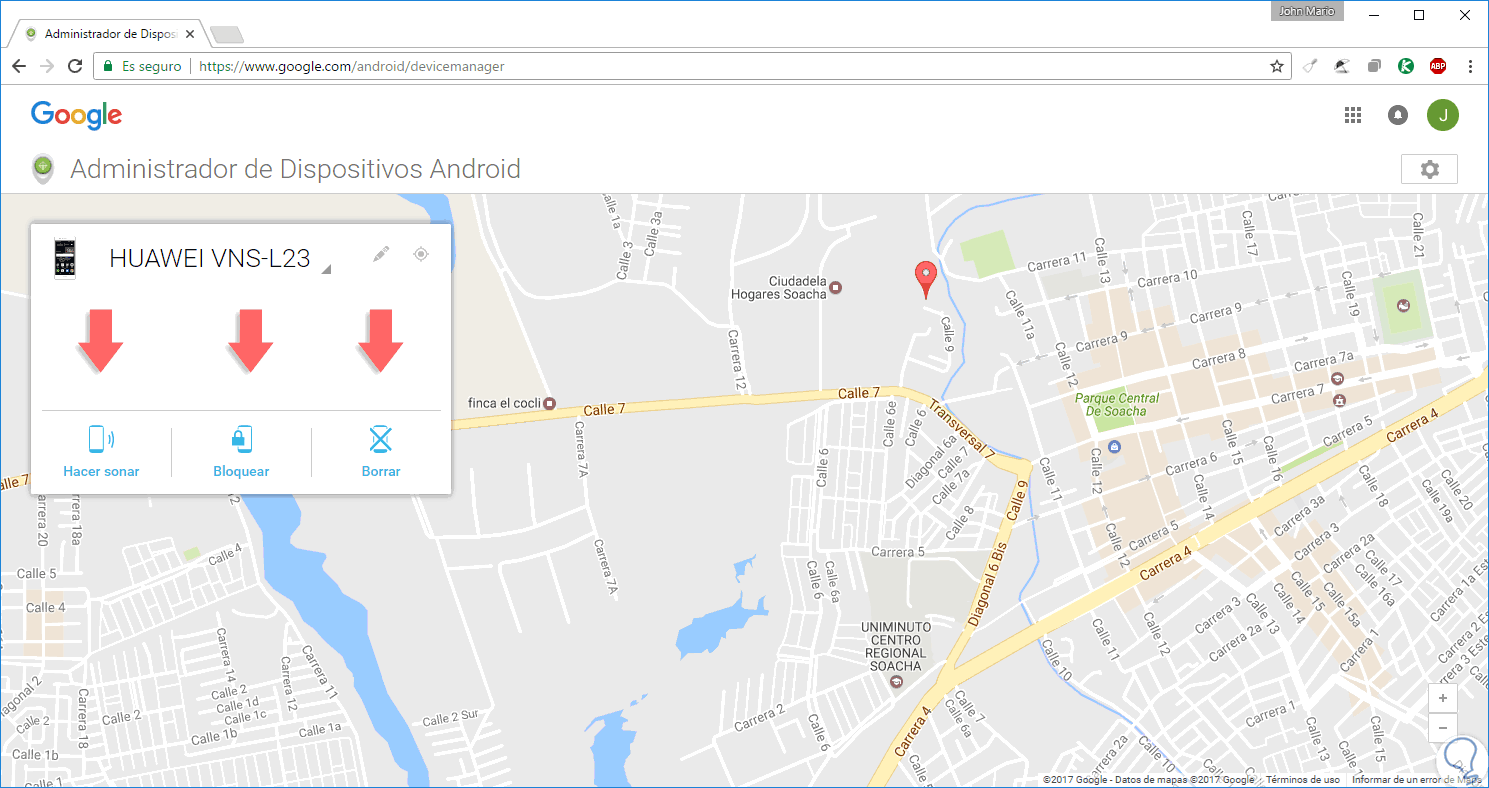Viewport: 1489px width, 788px height.
Task: Open the green J account avatar
Action: (x=1443, y=115)
